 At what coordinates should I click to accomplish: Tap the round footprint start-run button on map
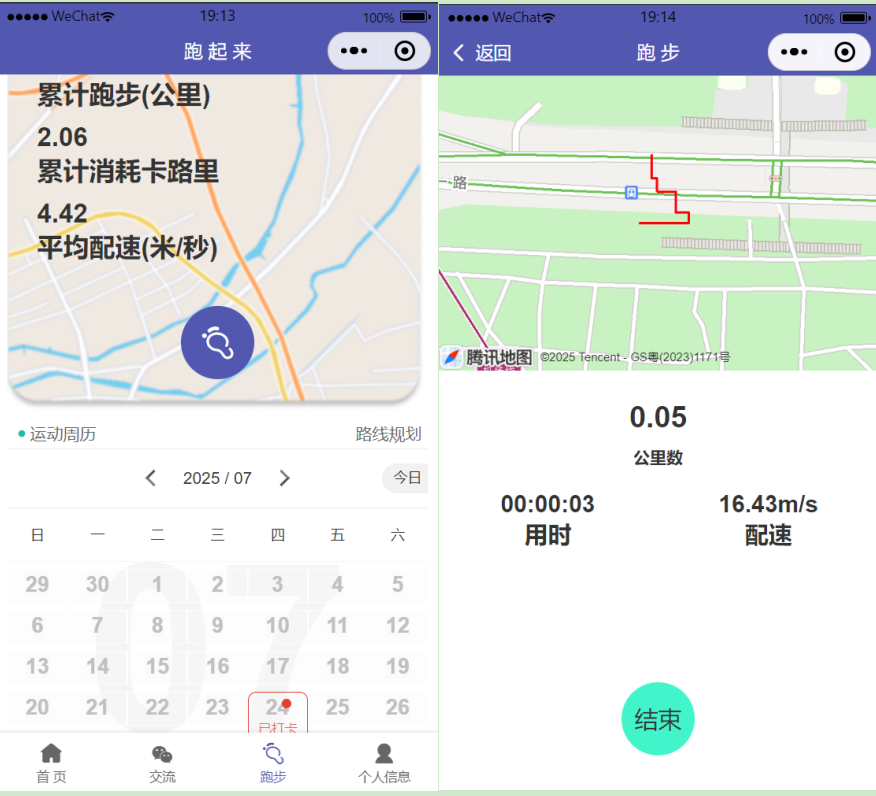point(217,342)
